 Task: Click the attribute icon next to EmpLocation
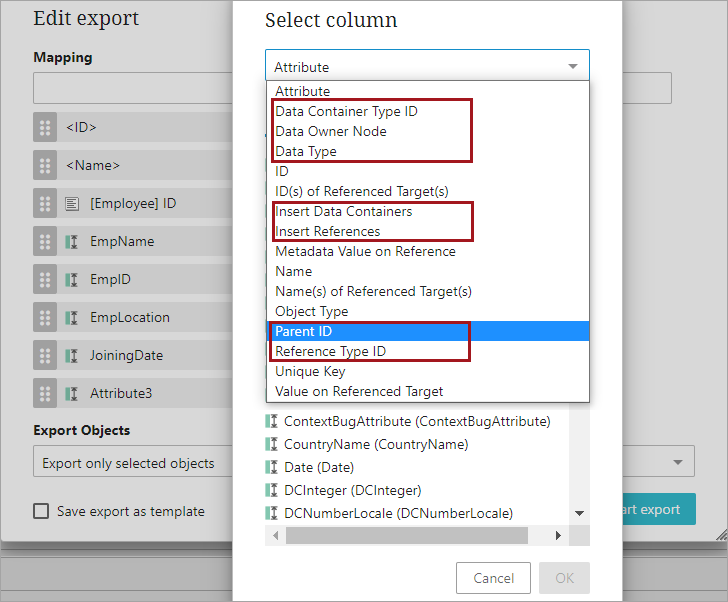click(x=72, y=318)
